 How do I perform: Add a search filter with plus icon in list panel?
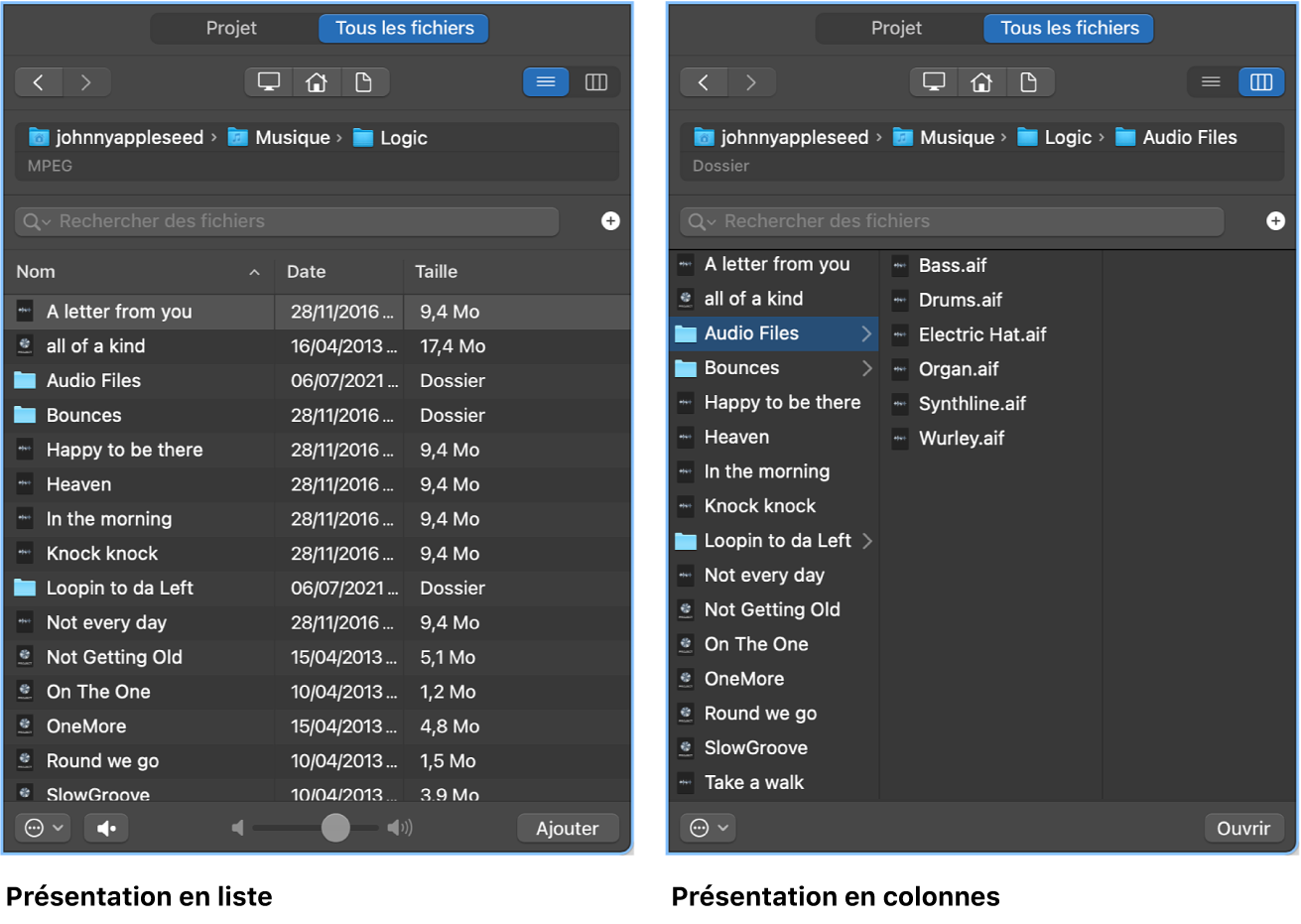click(610, 221)
